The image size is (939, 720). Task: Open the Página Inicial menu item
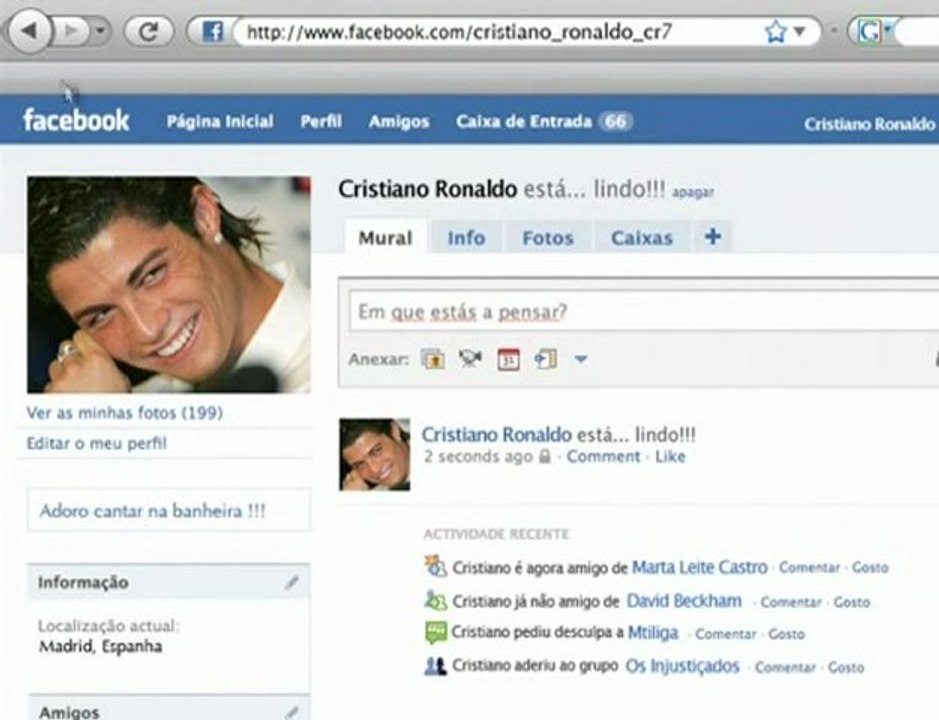pos(220,122)
